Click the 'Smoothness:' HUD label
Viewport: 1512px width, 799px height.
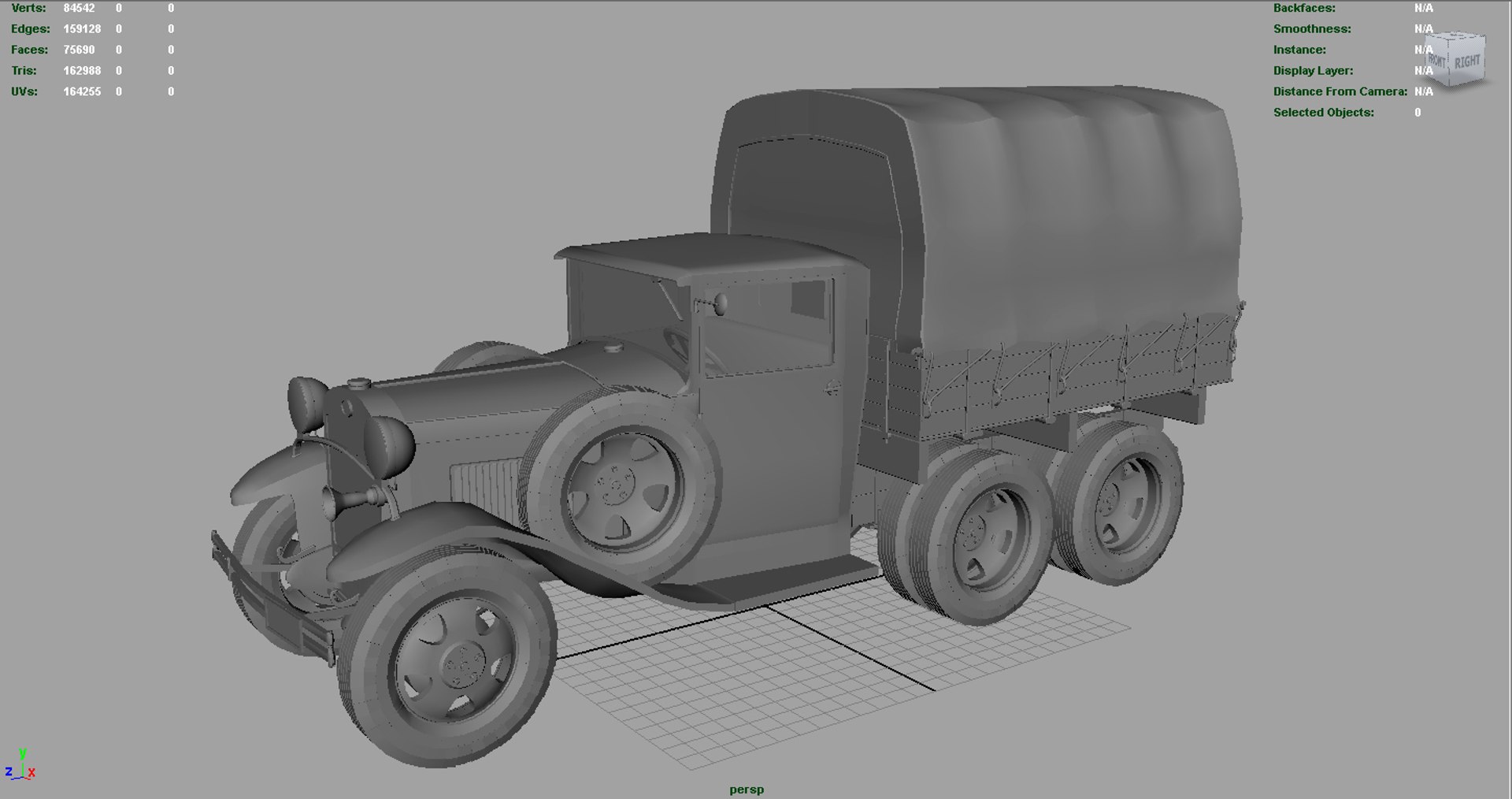pyautogui.click(x=1312, y=28)
